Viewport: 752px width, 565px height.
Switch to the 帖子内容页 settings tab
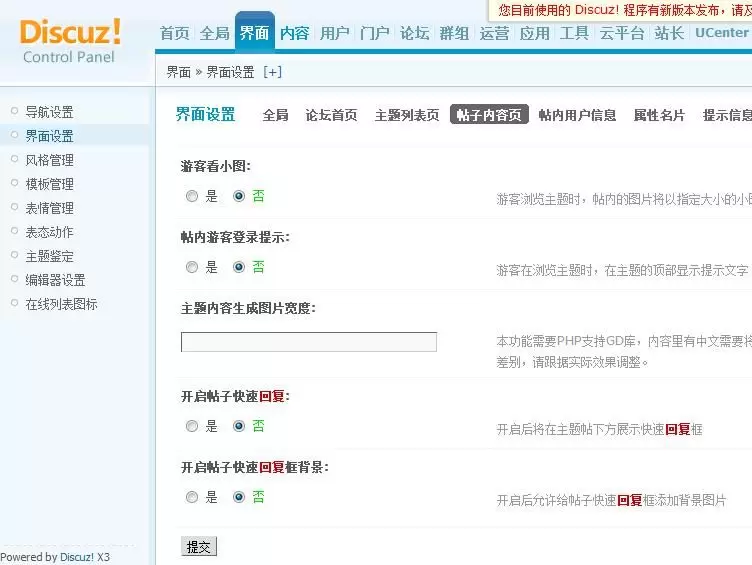(489, 115)
